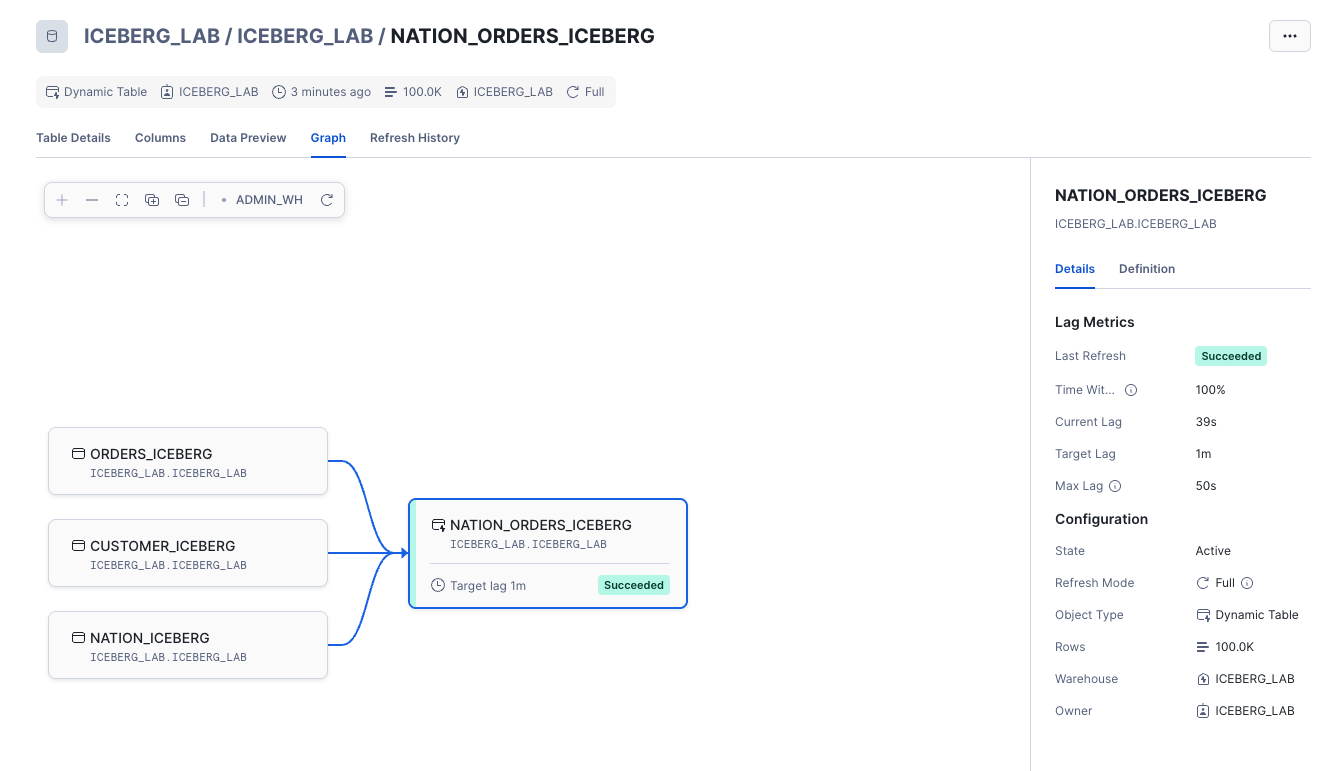
Task: Click the database icon beside breadcrumb
Action: point(52,37)
